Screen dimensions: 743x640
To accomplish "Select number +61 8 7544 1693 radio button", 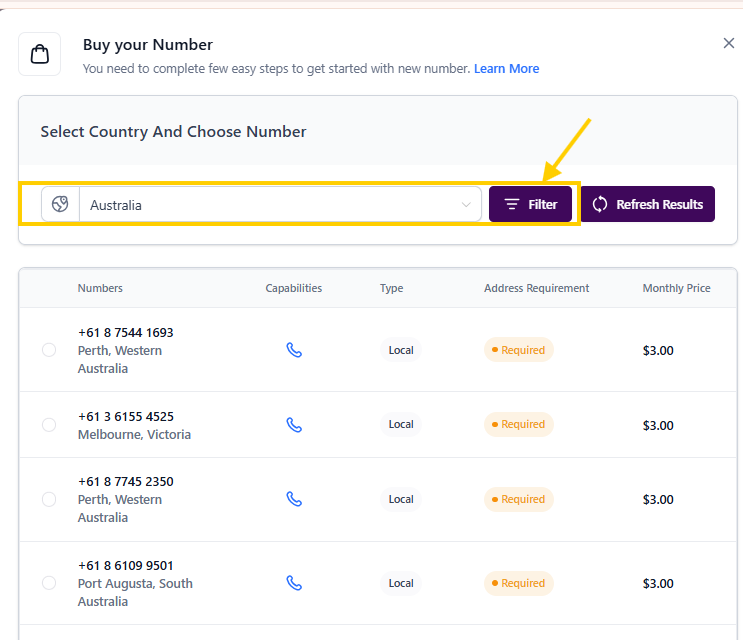I will [49, 350].
